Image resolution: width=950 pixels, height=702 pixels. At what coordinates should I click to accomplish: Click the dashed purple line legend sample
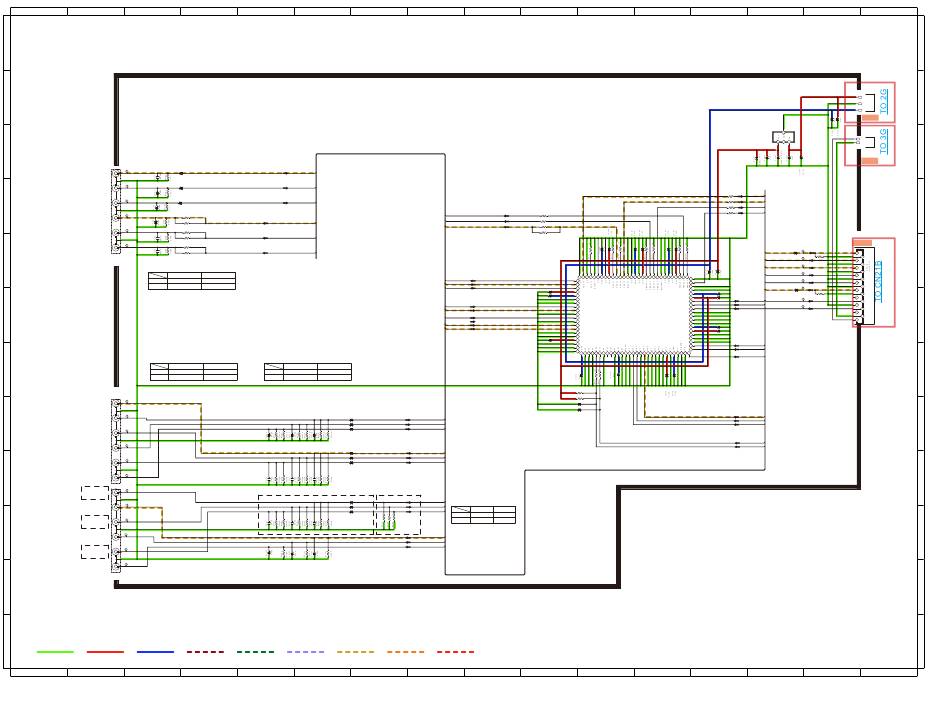[x=305, y=652]
